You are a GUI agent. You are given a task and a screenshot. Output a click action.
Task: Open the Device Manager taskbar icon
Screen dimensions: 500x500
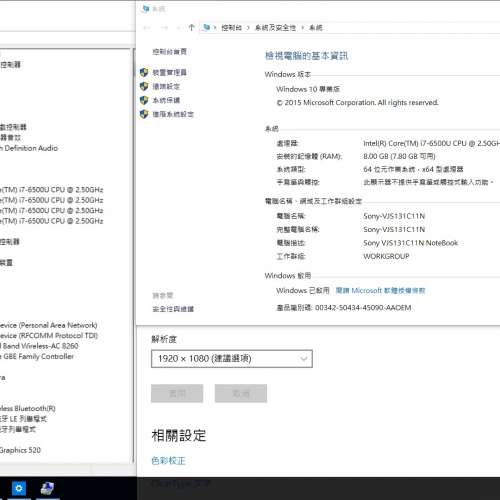coord(47,489)
